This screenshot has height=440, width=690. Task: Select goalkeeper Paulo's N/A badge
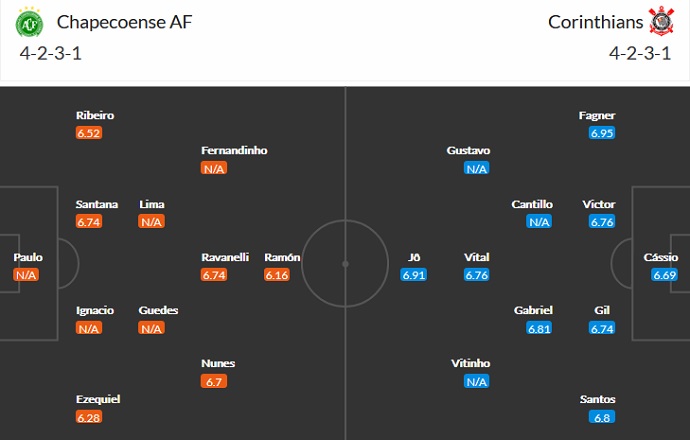coord(26,275)
